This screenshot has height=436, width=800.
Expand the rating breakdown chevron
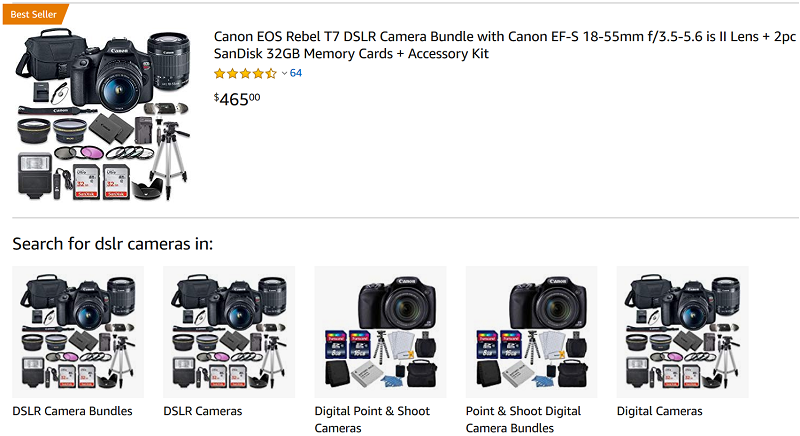[x=284, y=73]
